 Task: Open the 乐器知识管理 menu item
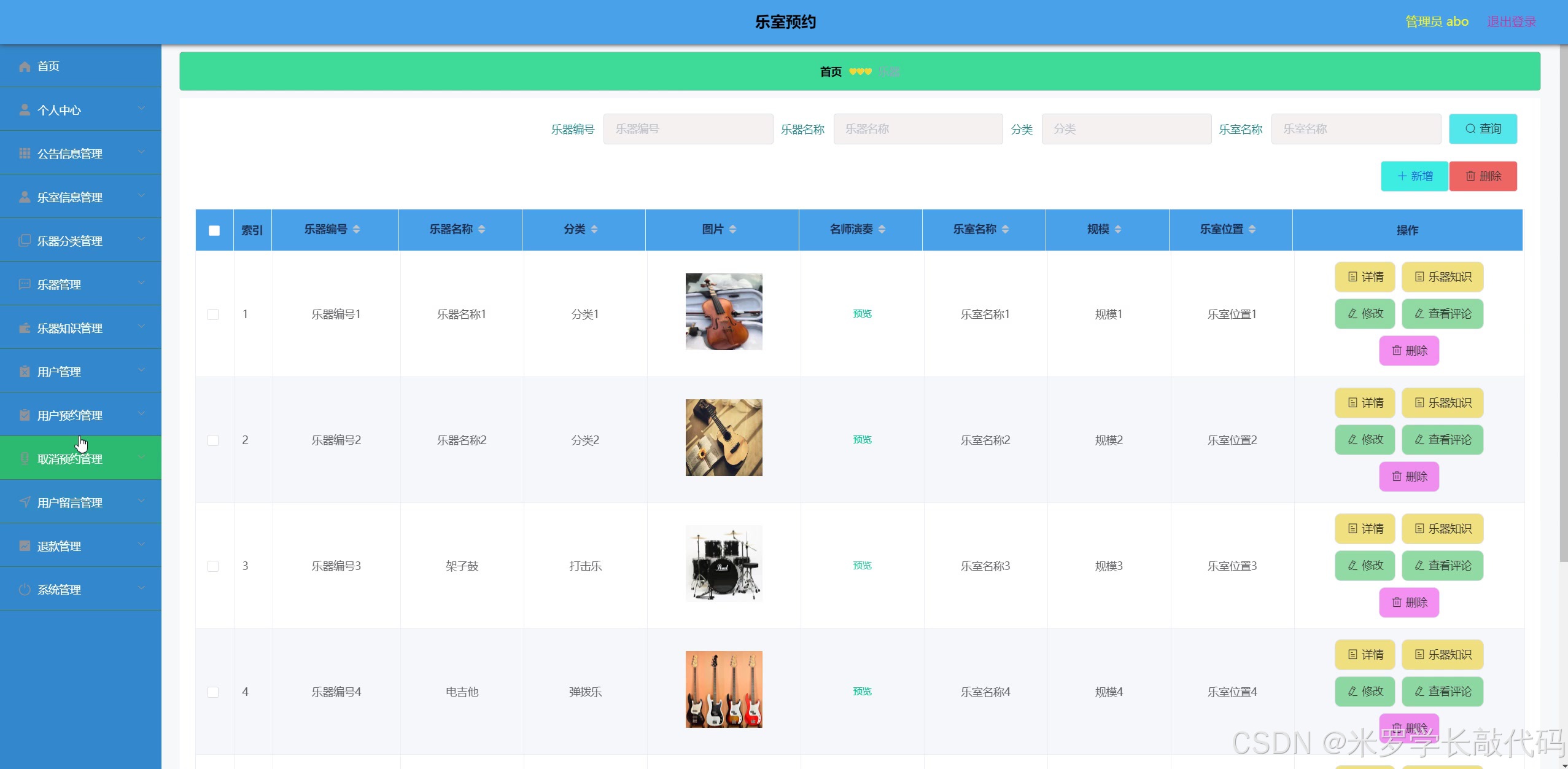70,328
